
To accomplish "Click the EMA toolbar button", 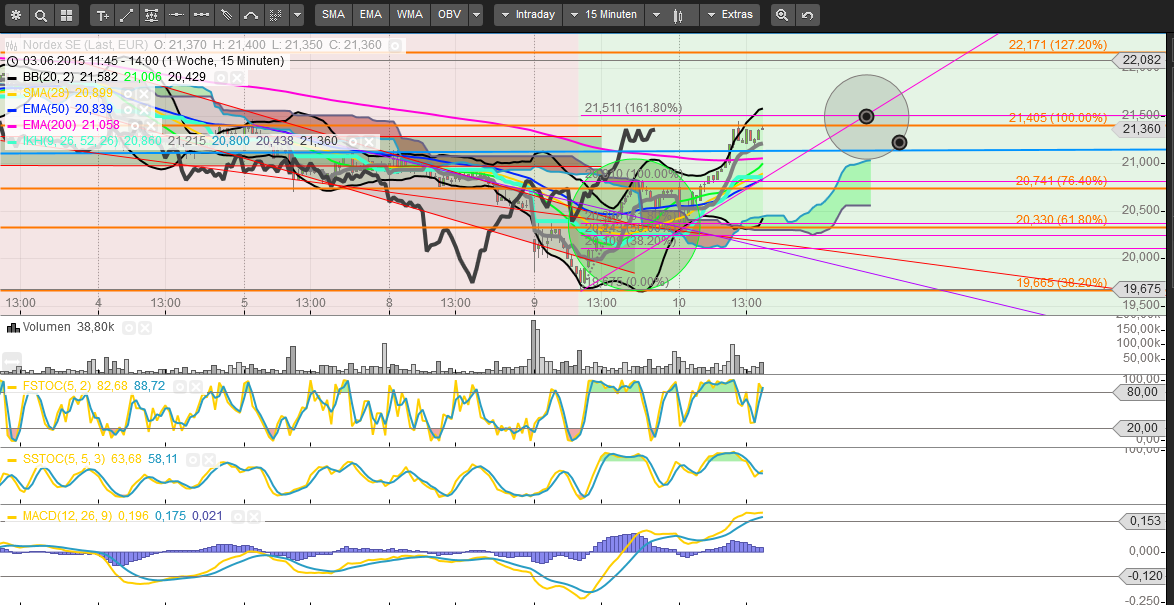I will 370,15.
